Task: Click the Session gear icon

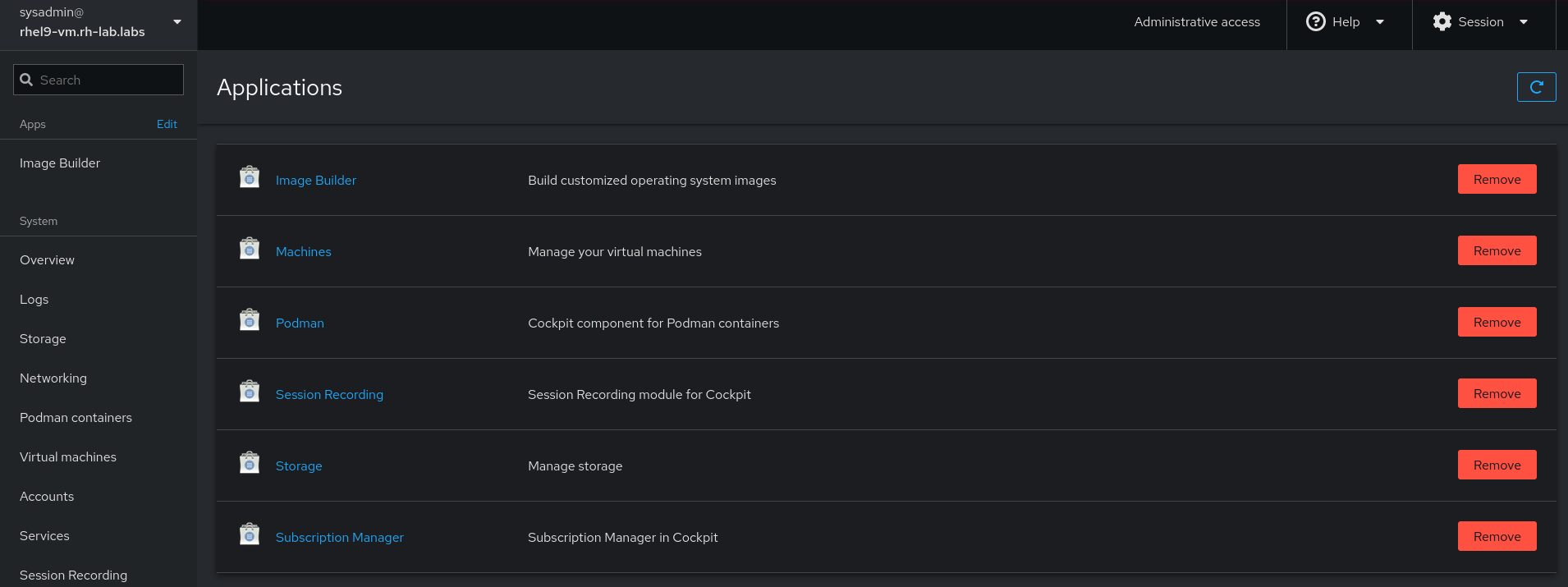Action: (1442, 22)
